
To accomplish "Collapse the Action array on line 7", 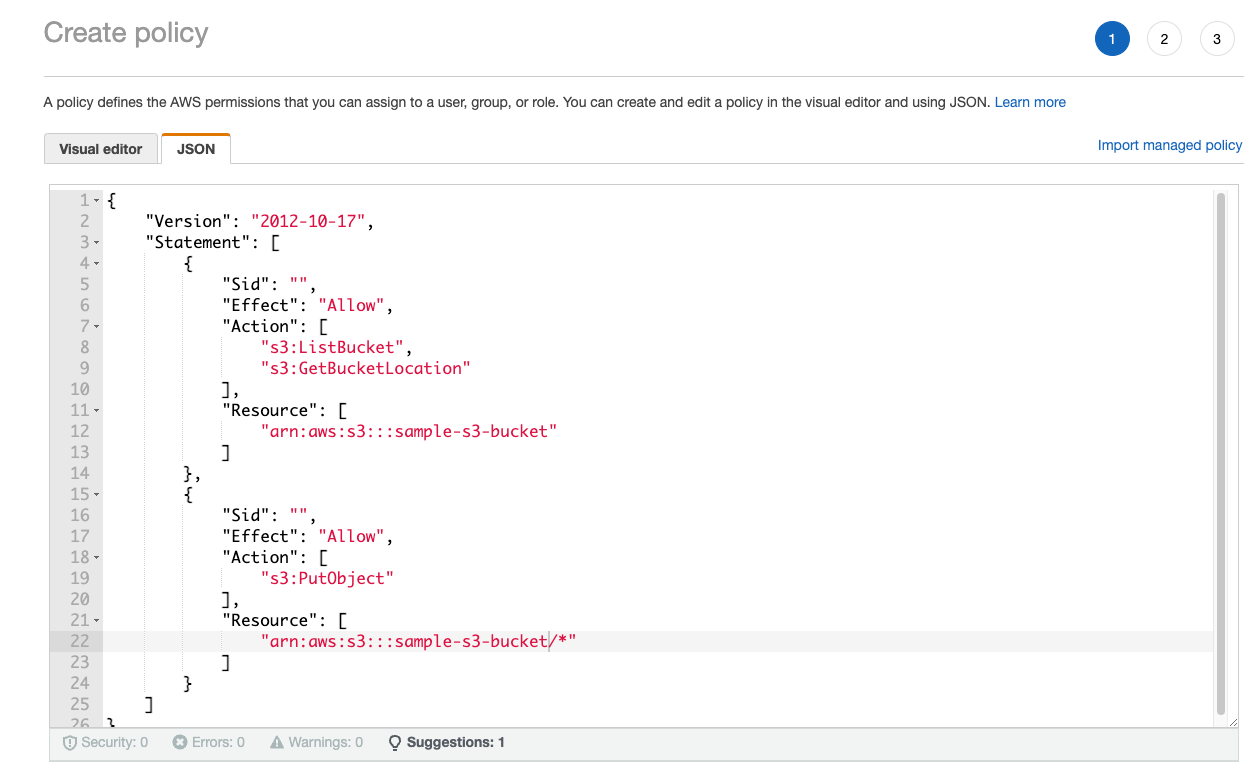I will tap(96, 326).
